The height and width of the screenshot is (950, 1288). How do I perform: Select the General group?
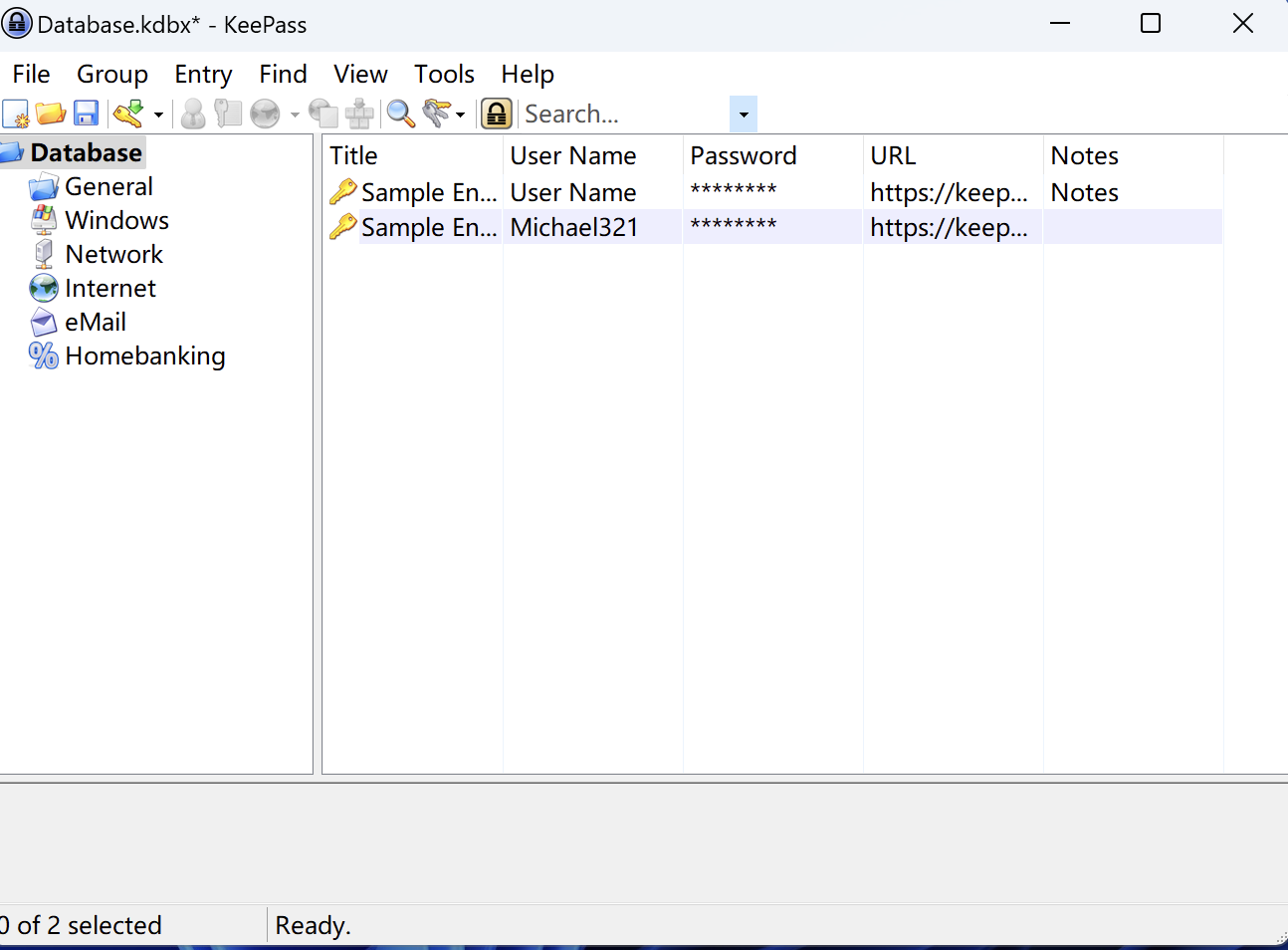point(108,186)
